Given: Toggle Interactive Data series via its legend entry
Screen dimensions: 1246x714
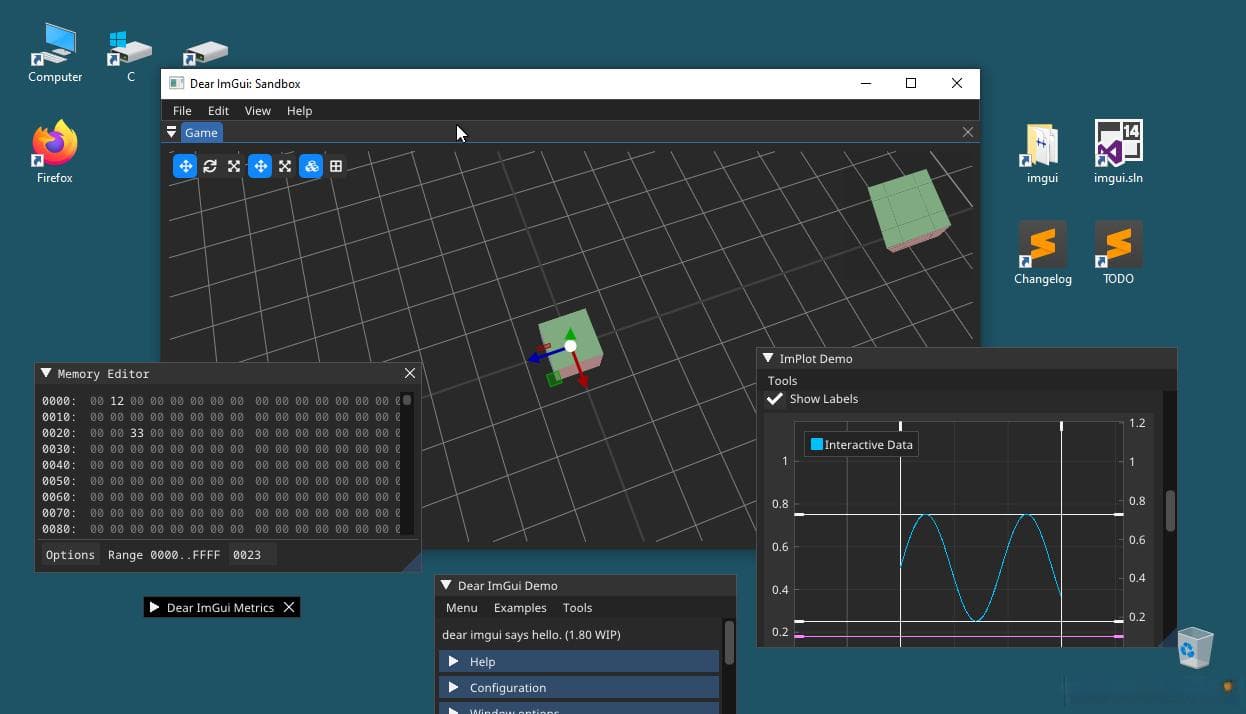Looking at the screenshot, I should (861, 444).
